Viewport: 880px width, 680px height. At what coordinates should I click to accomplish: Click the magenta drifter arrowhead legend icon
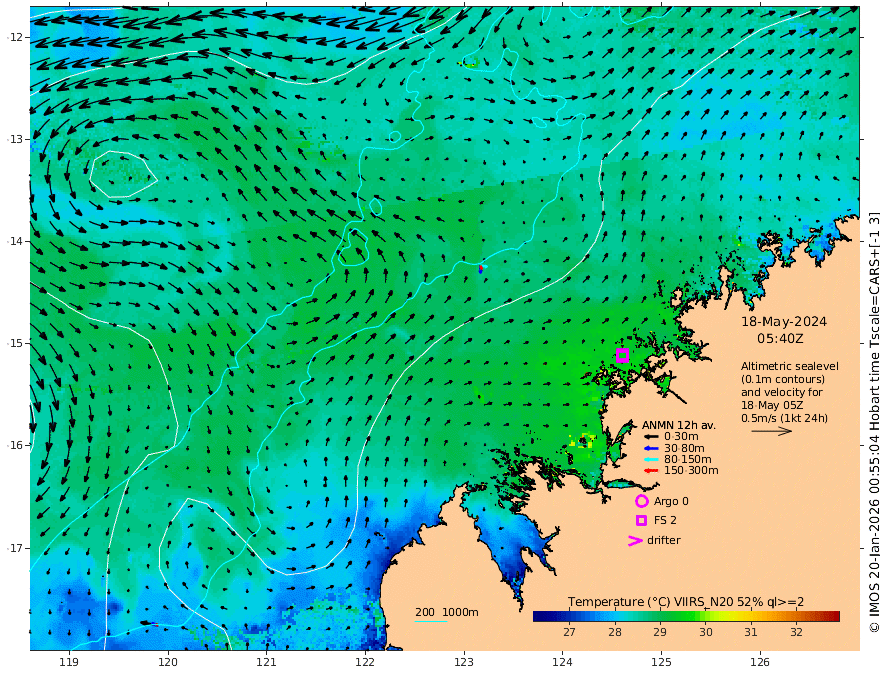click(x=635, y=540)
